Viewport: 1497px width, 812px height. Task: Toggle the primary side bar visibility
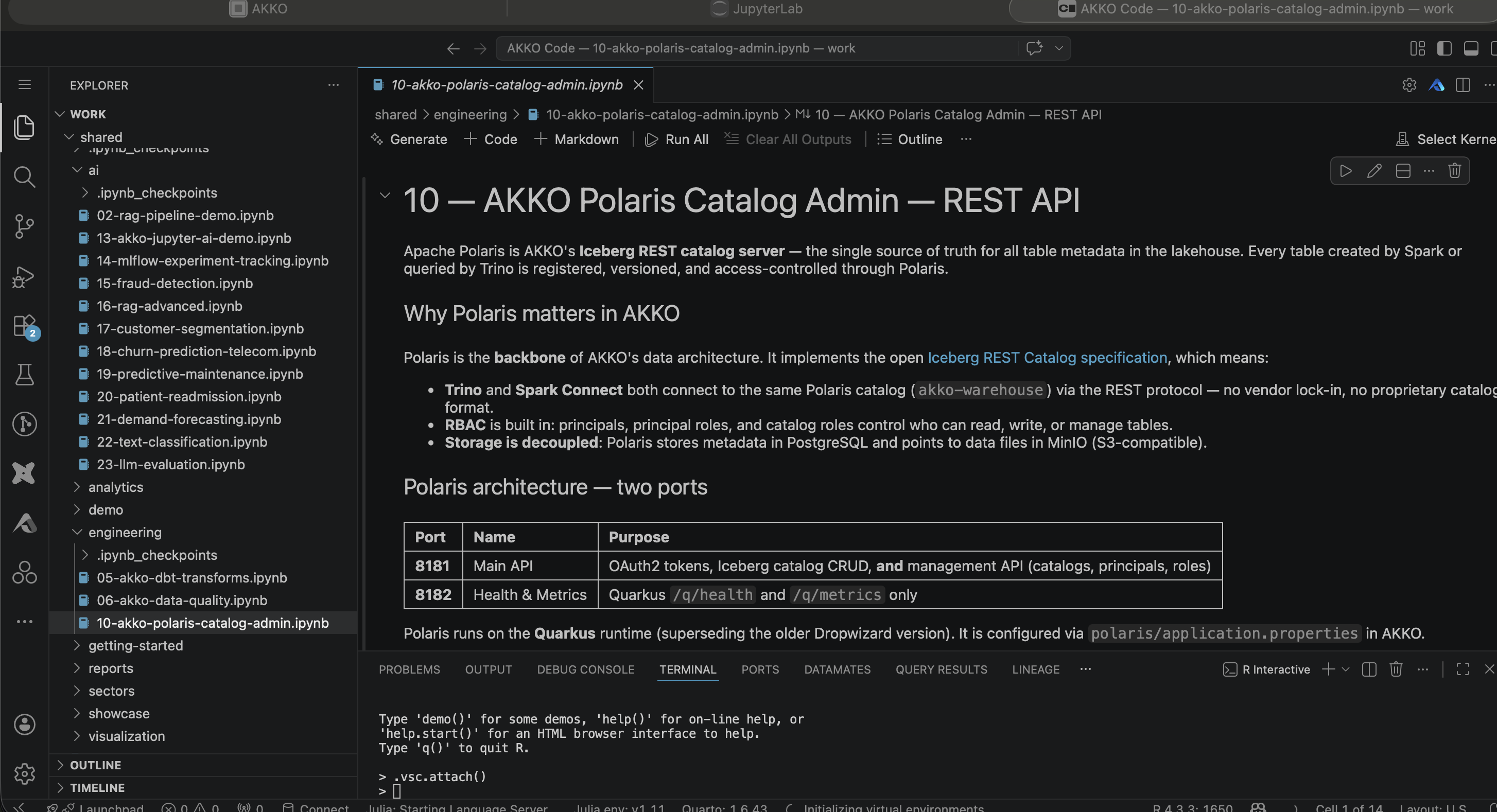coord(1444,48)
